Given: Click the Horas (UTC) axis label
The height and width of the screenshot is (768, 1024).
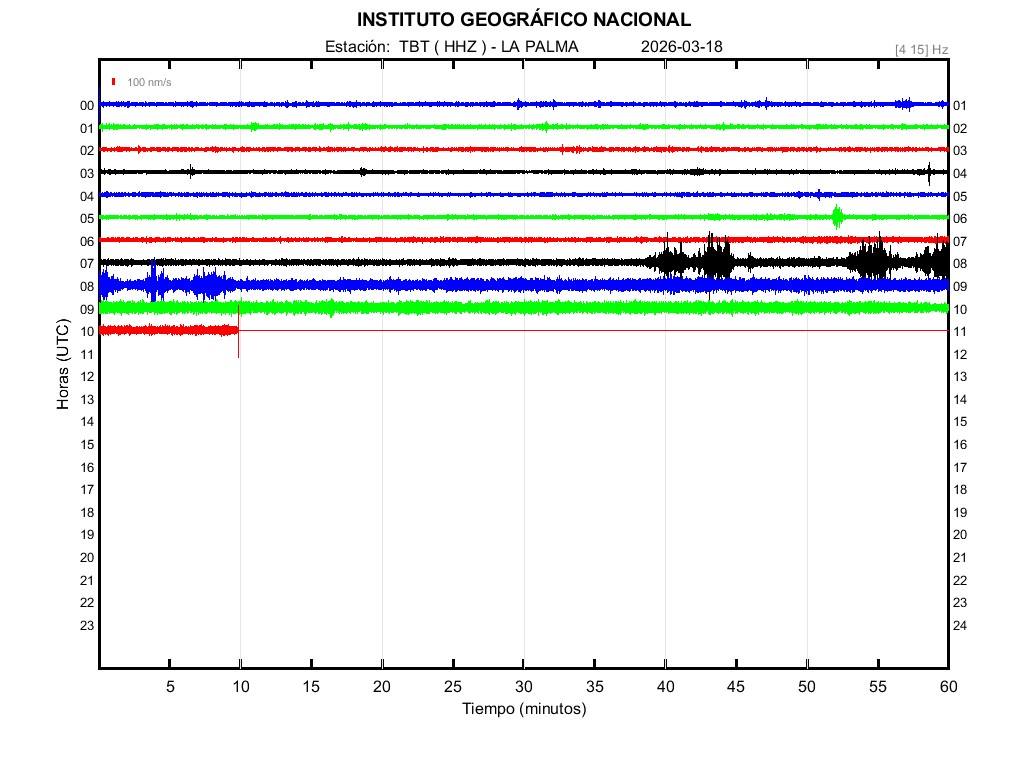Looking at the screenshot, I should [x=63, y=365].
